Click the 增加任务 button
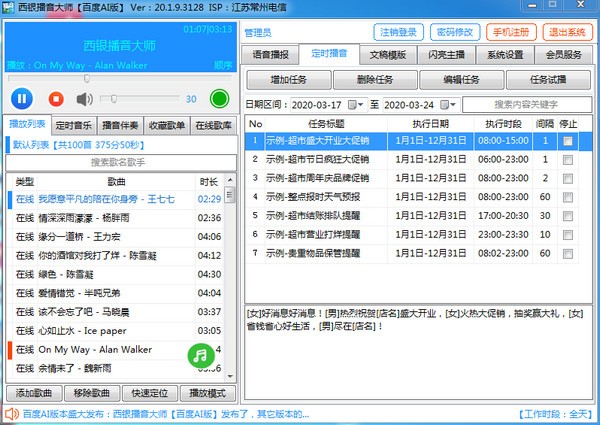600x425 pixels. 289,79
